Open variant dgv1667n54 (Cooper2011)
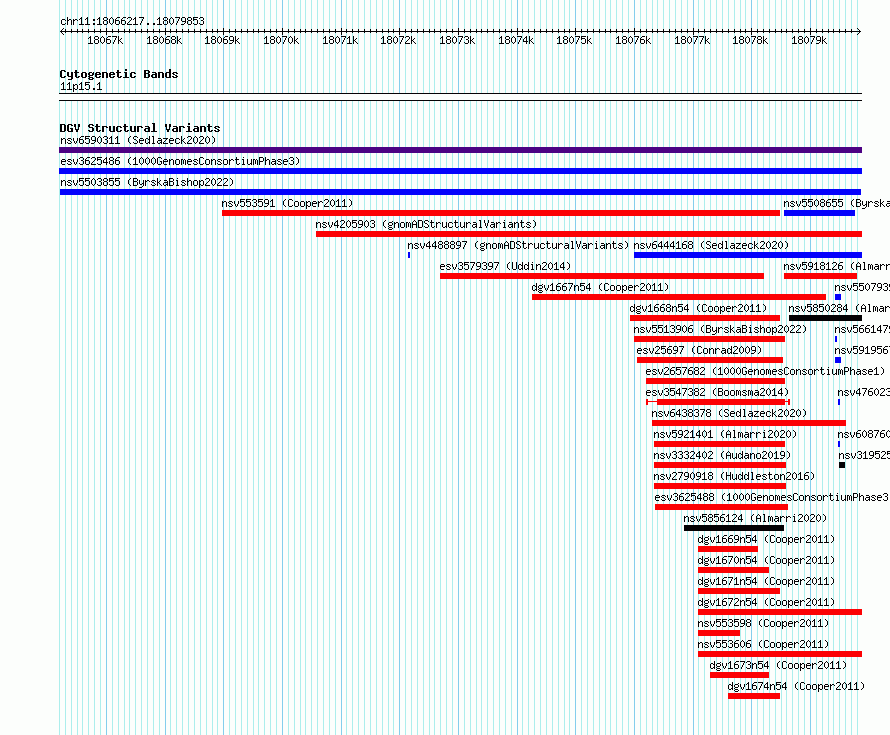 601,287
